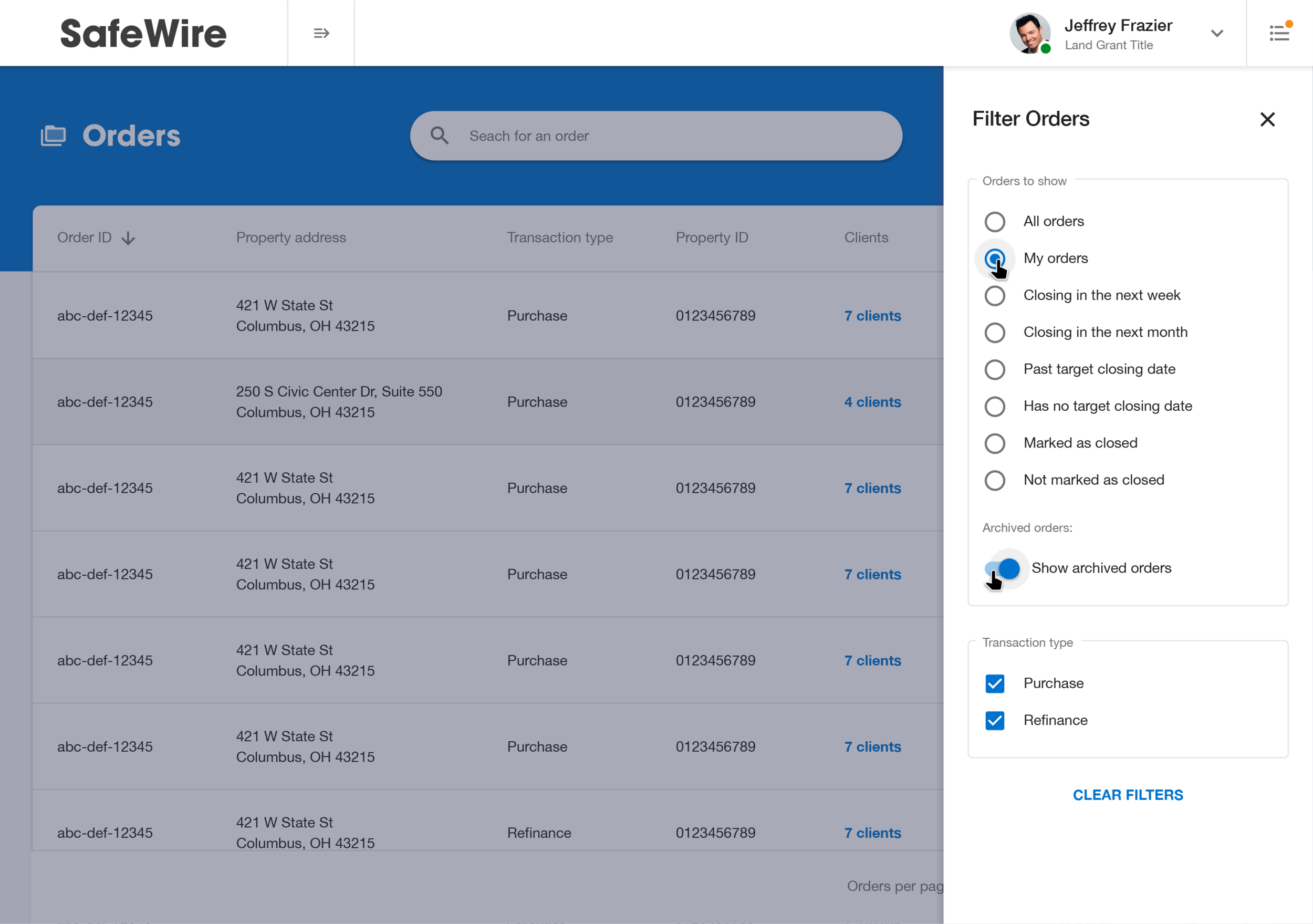1313x924 pixels.
Task: Click the SafeWire logo
Action: click(x=143, y=33)
